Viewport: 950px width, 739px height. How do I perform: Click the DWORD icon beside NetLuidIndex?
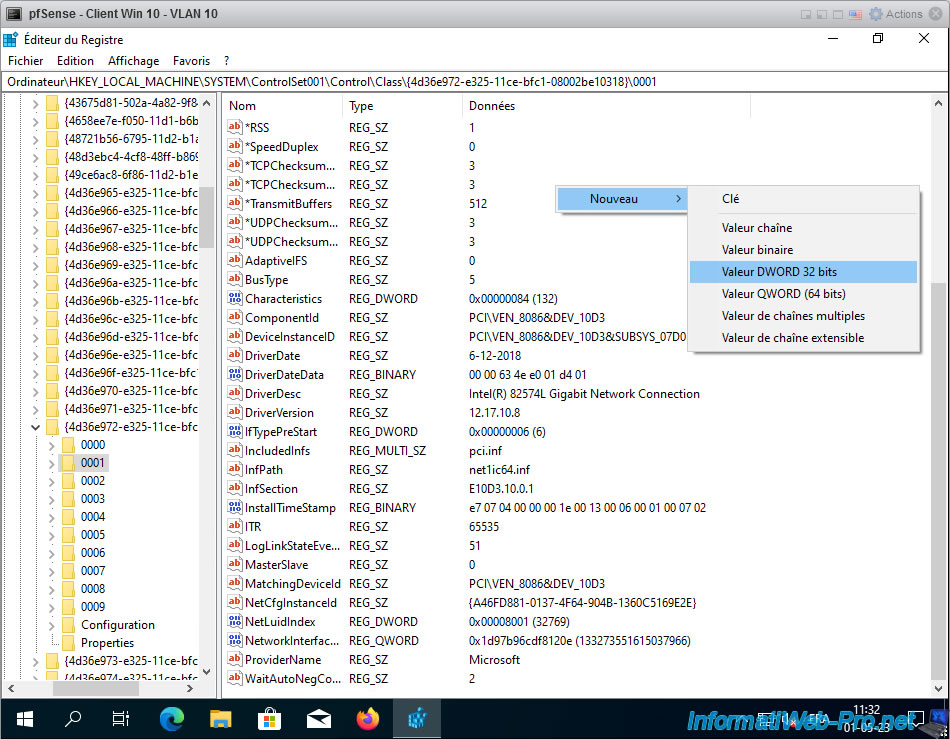[234, 621]
